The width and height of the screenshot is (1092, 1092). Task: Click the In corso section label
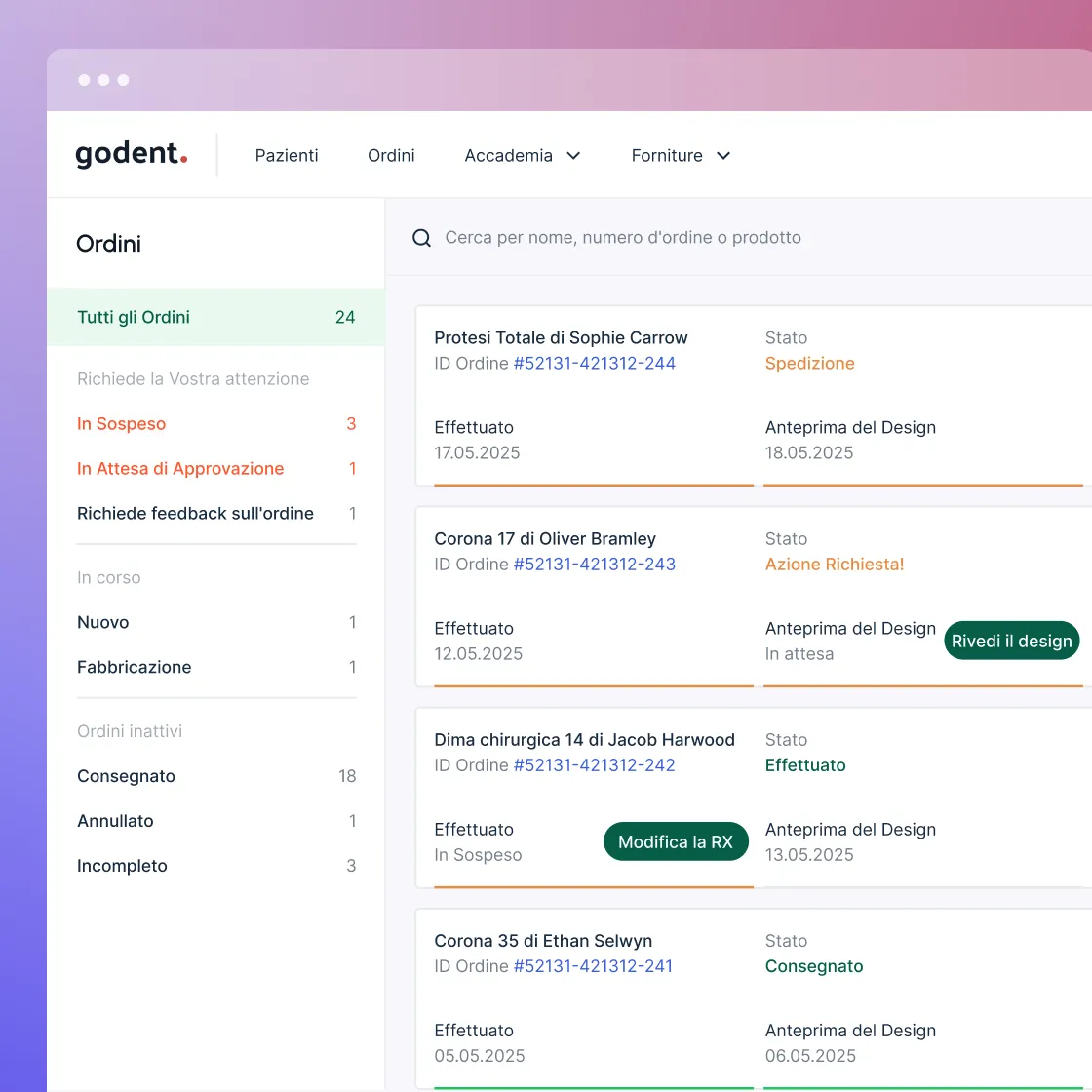click(108, 577)
